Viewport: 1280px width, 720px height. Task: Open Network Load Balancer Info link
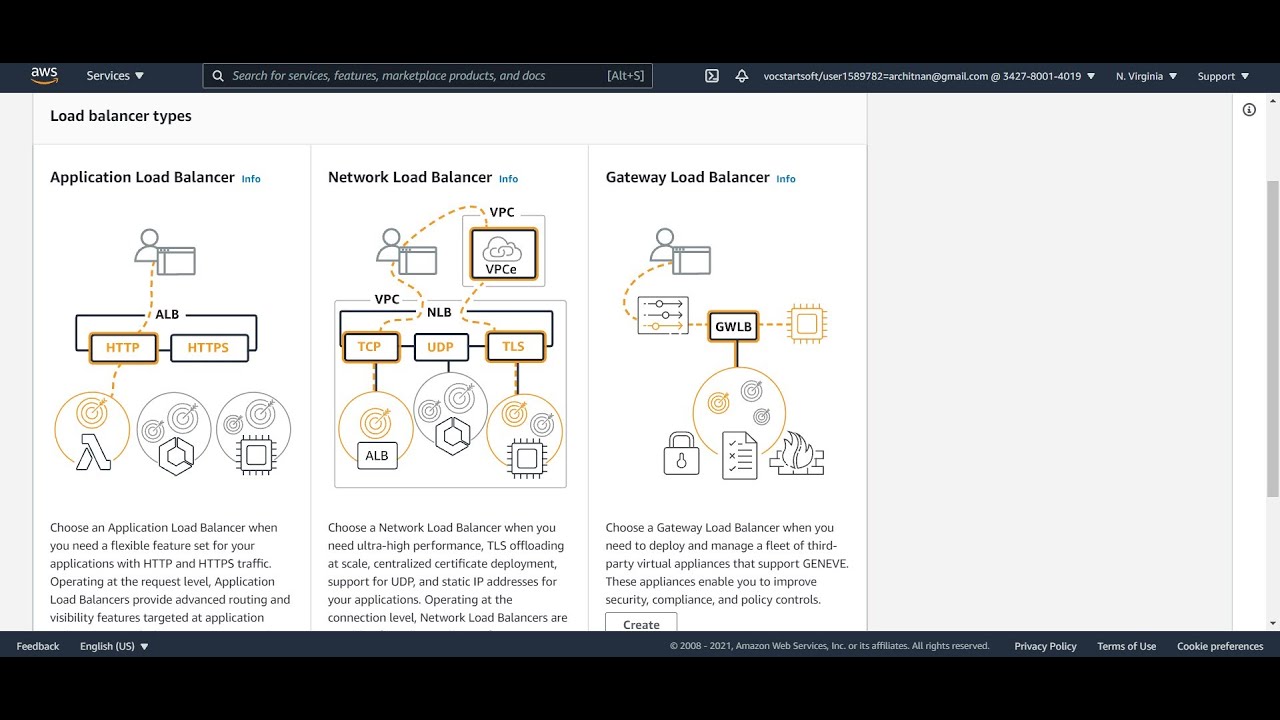(508, 179)
